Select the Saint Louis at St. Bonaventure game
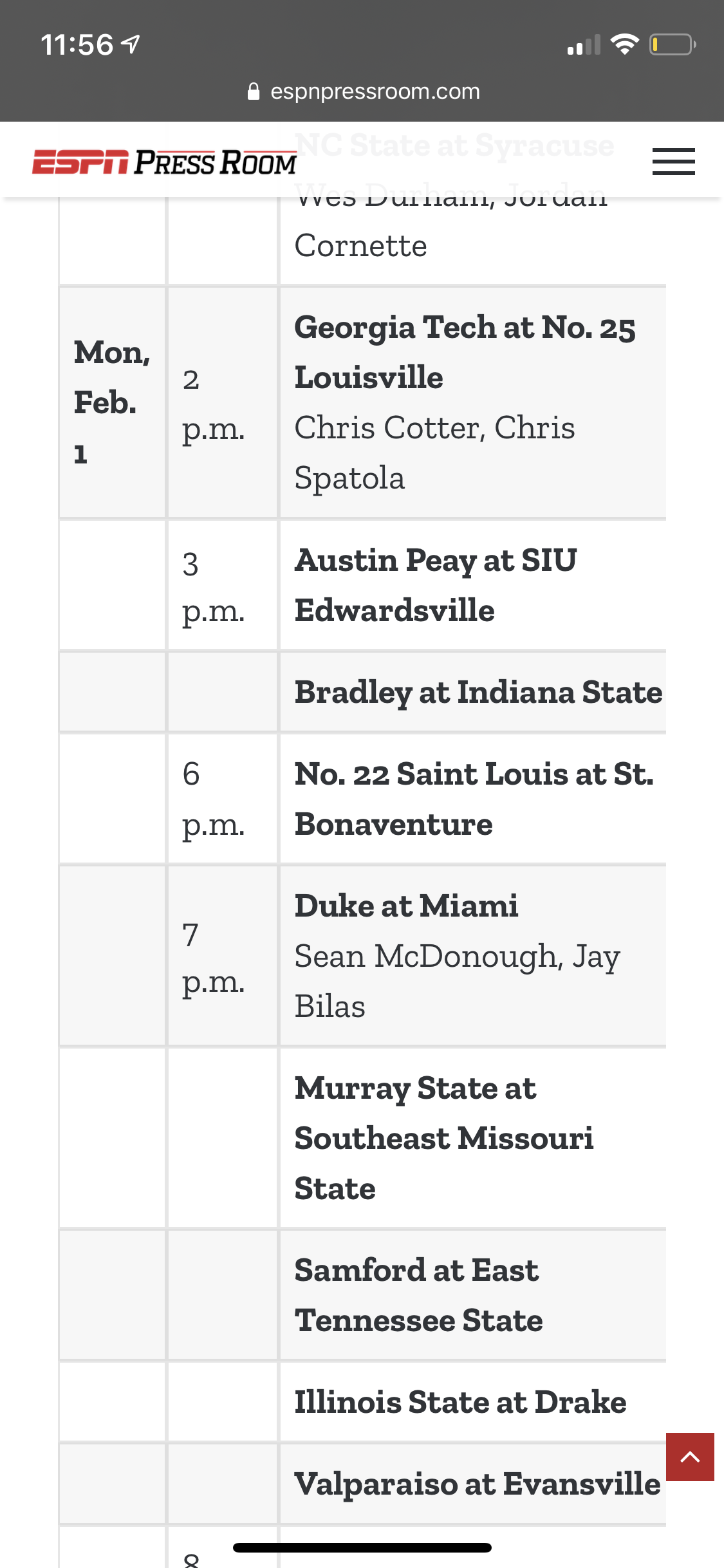The image size is (724, 1568). (x=474, y=799)
